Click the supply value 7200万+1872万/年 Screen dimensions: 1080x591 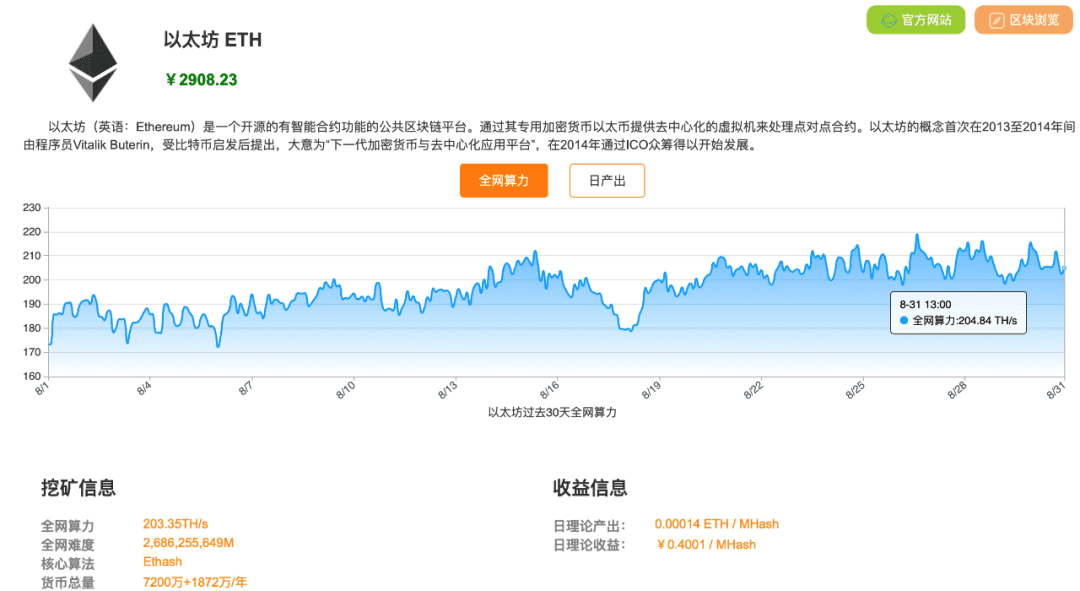pos(195,582)
